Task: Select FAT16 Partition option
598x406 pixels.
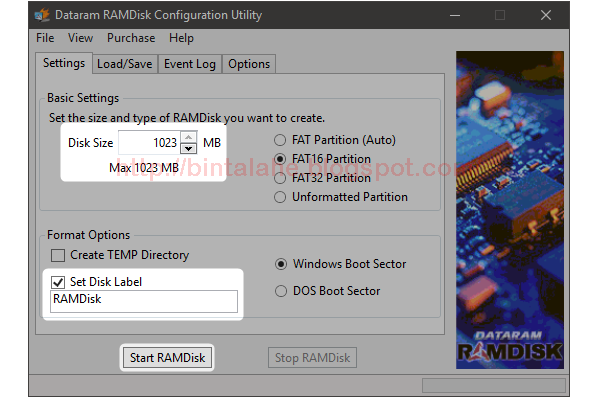Action: (323, 159)
